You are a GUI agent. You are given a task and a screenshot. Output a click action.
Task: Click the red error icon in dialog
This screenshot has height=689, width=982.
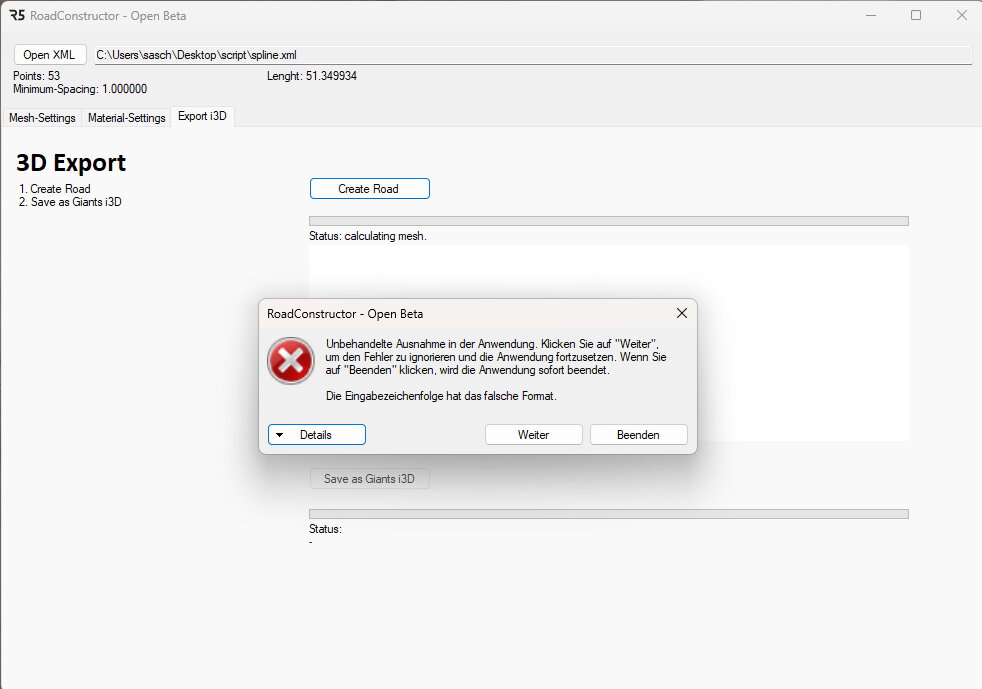(x=290, y=361)
